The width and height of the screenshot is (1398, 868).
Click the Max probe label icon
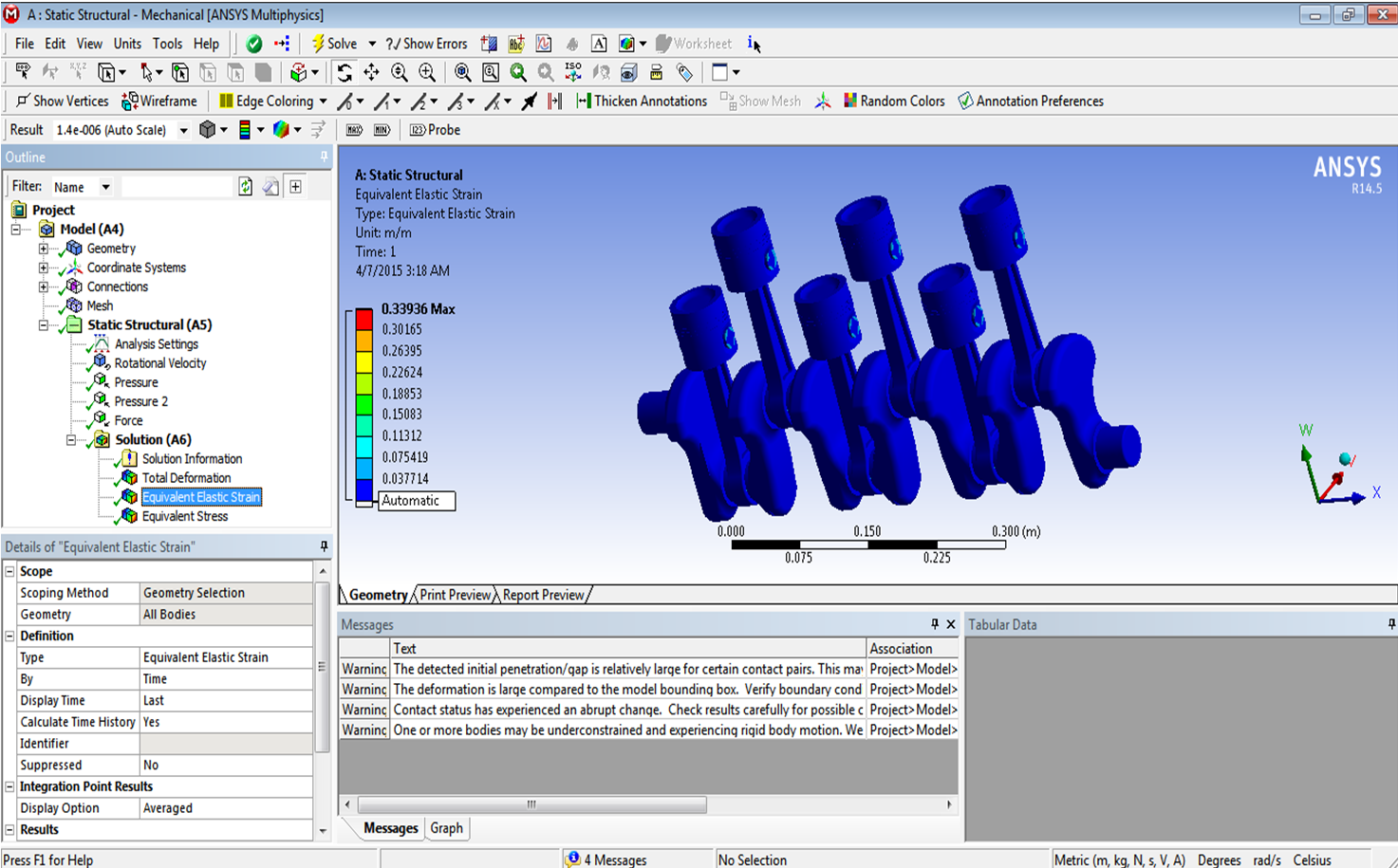(x=354, y=130)
